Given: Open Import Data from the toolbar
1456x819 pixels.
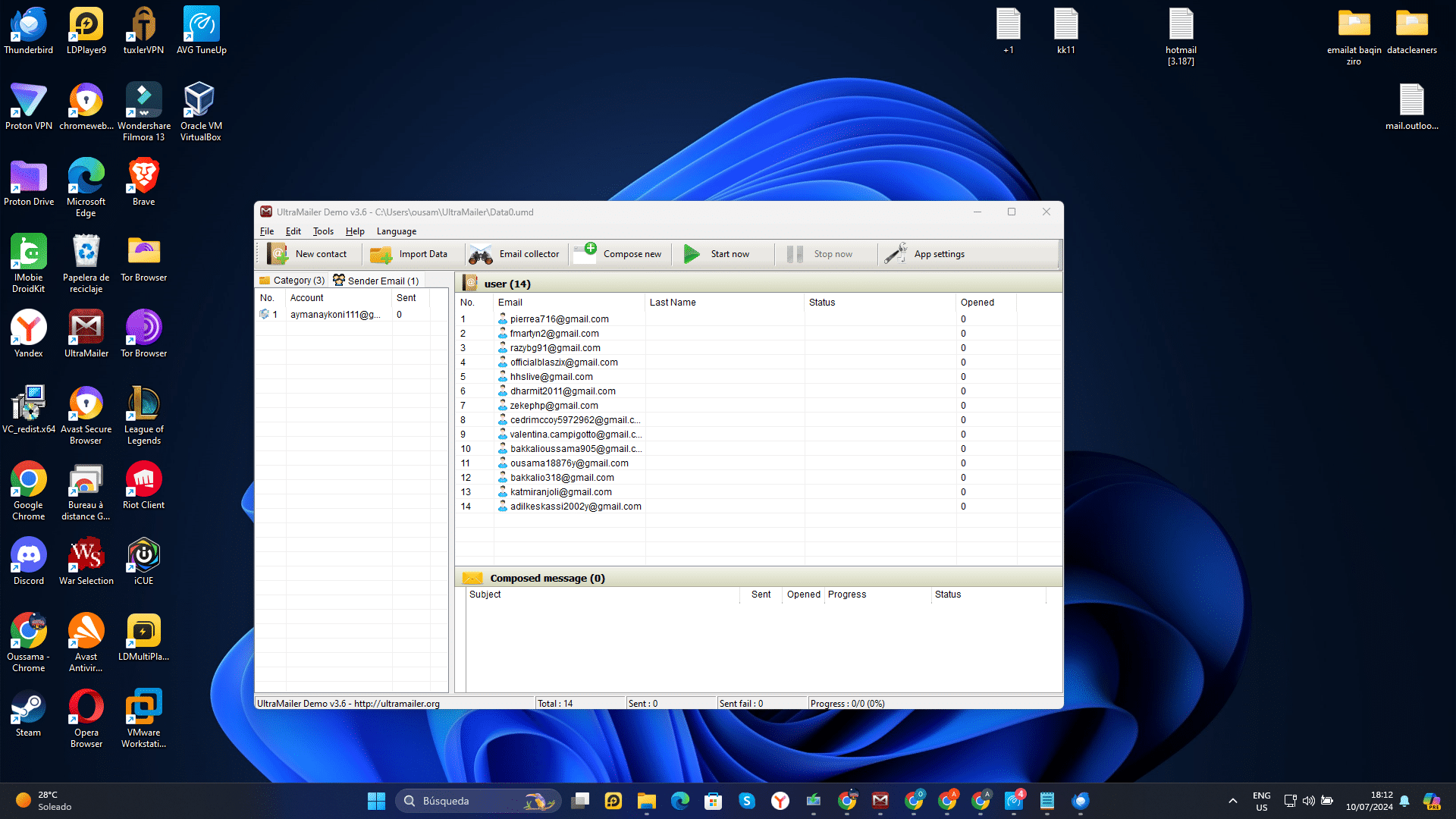Looking at the screenshot, I should point(409,254).
